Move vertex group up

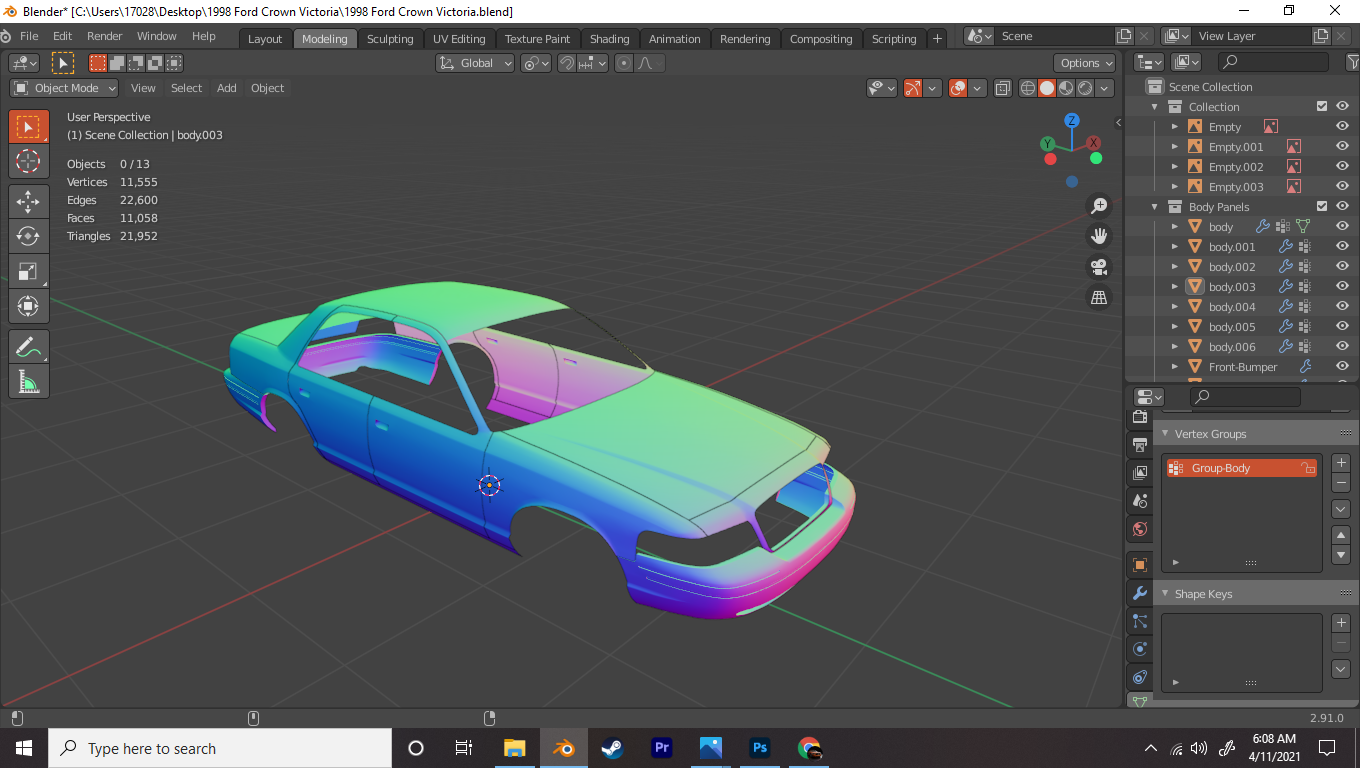[1342, 535]
